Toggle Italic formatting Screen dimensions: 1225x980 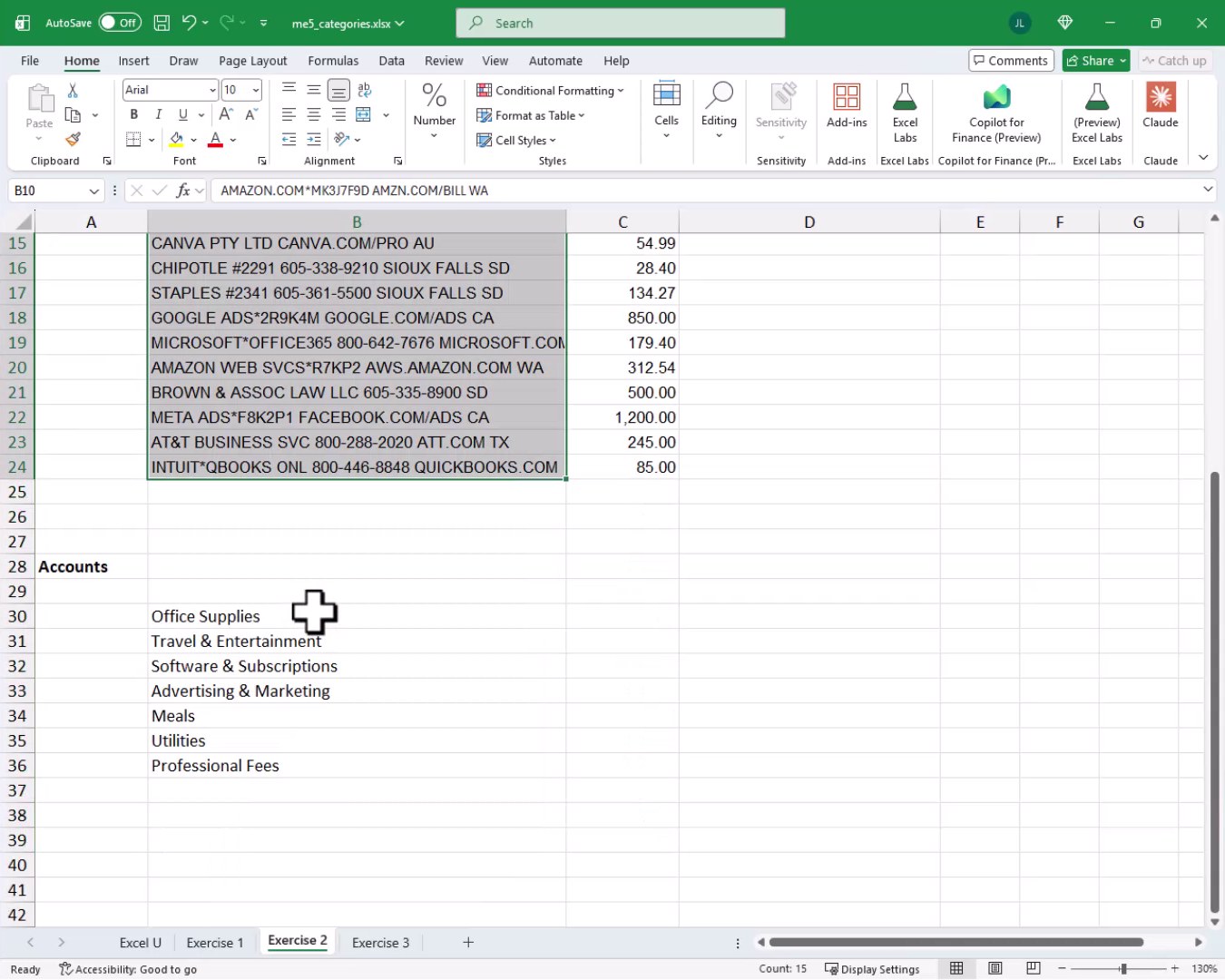click(x=159, y=114)
